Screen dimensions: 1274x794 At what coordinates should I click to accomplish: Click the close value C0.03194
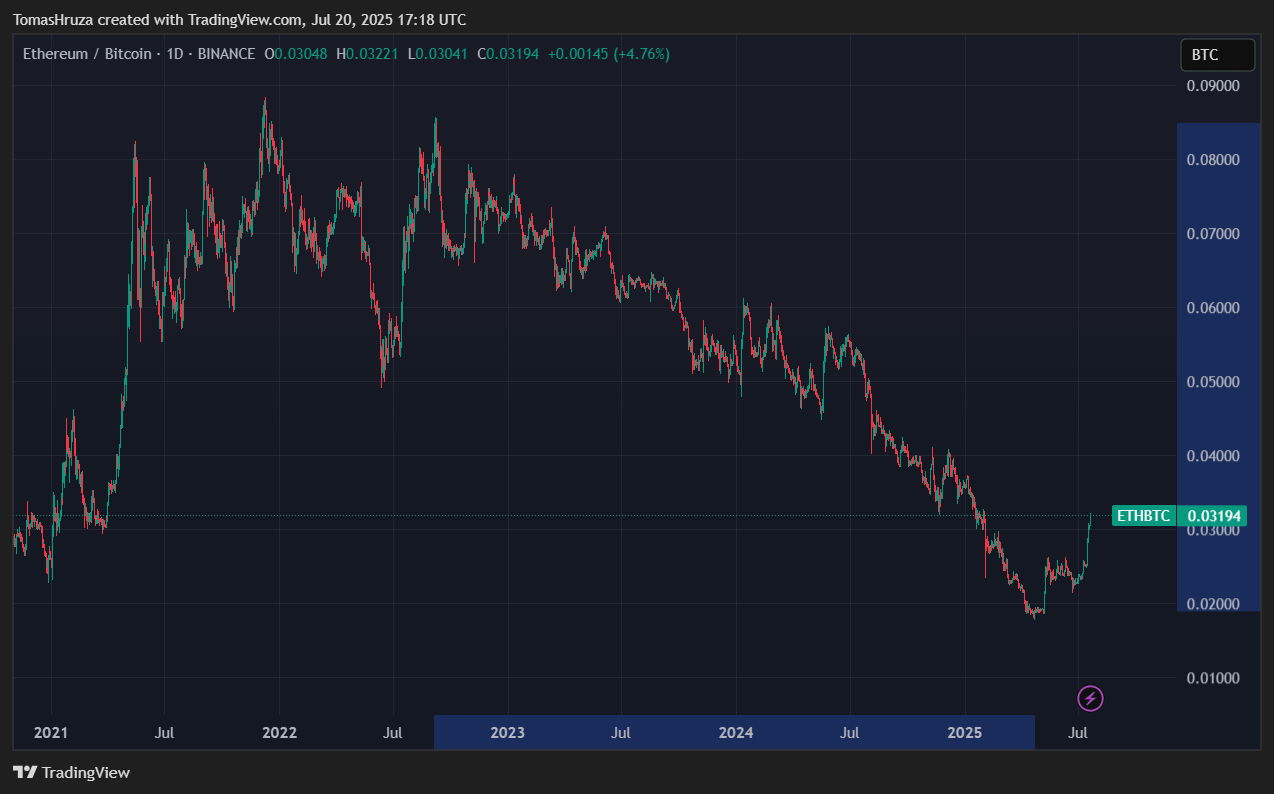coord(508,54)
